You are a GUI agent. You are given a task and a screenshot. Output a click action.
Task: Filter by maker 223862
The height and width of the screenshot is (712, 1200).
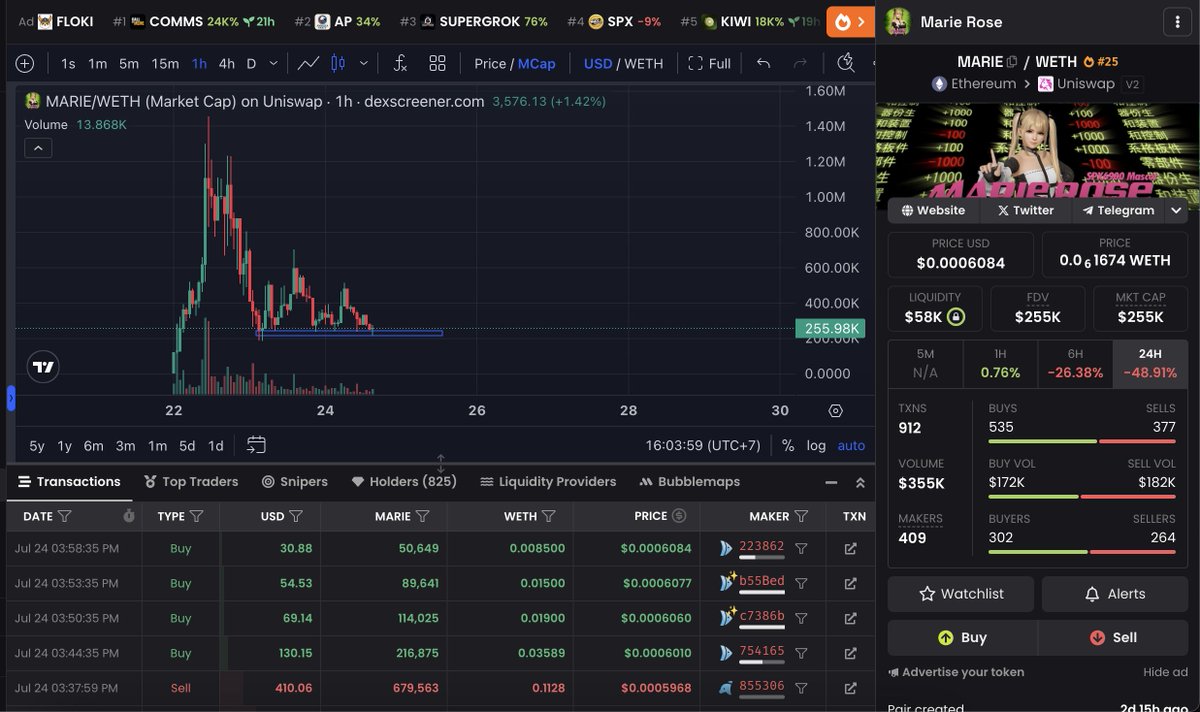point(801,548)
